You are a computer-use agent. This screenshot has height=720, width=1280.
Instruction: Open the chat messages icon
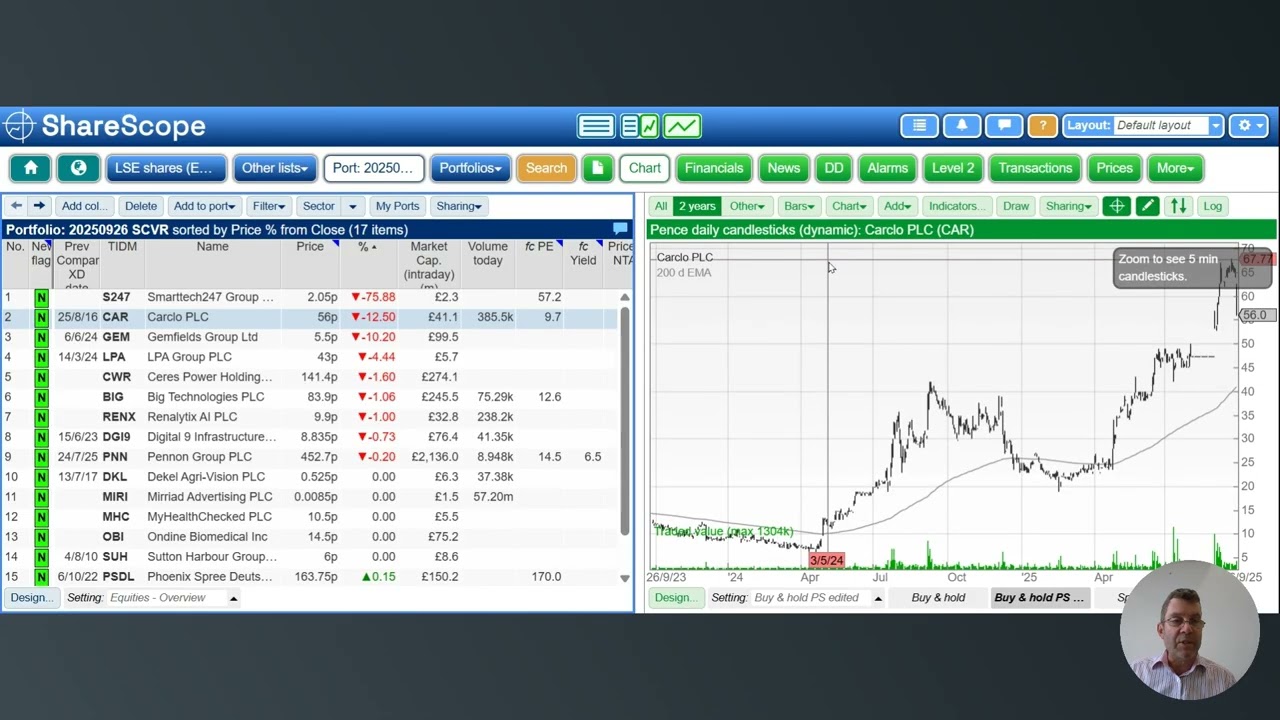(x=1004, y=125)
